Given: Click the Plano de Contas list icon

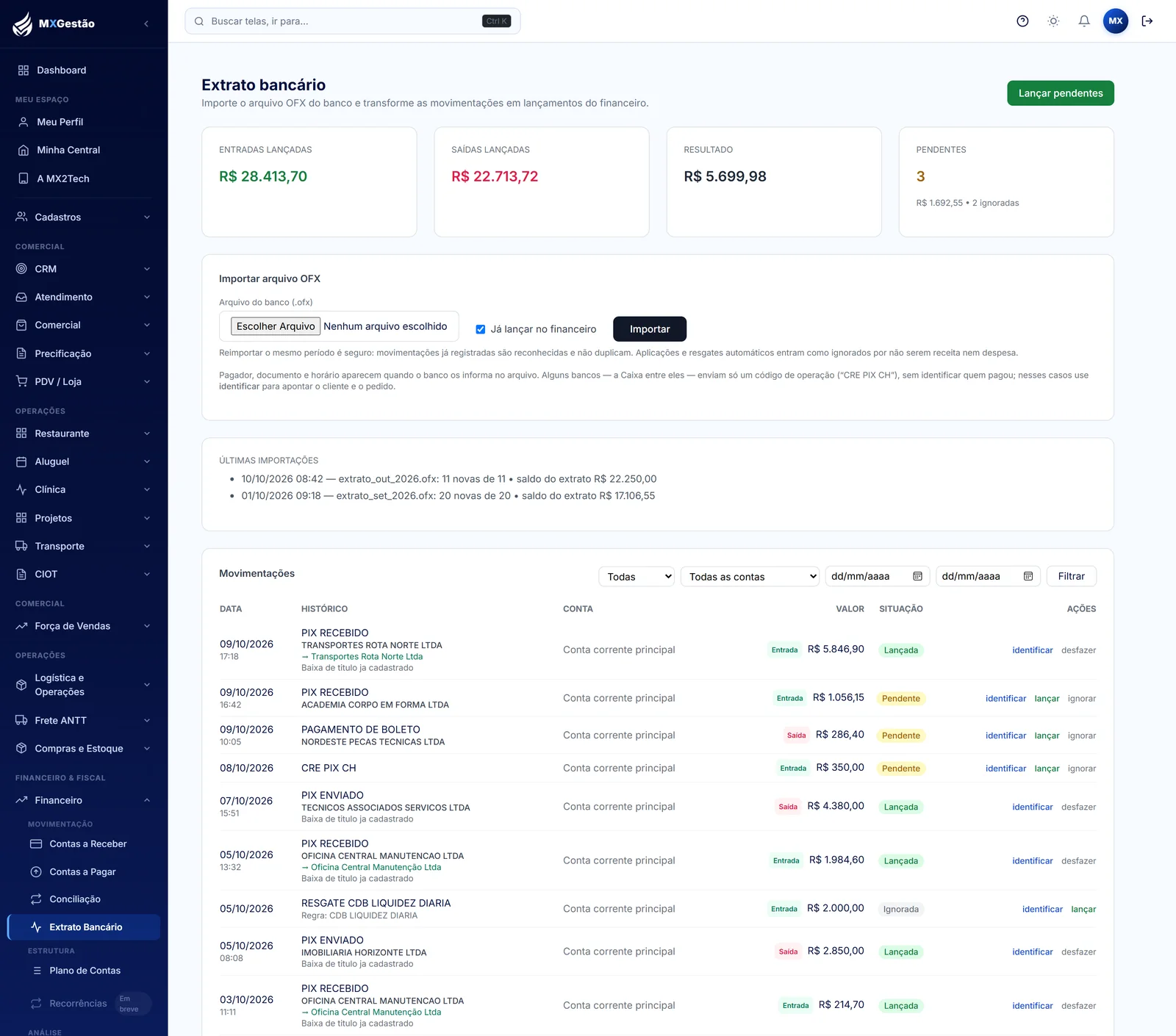Looking at the screenshot, I should pyautogui.click(x=37, y=971).
